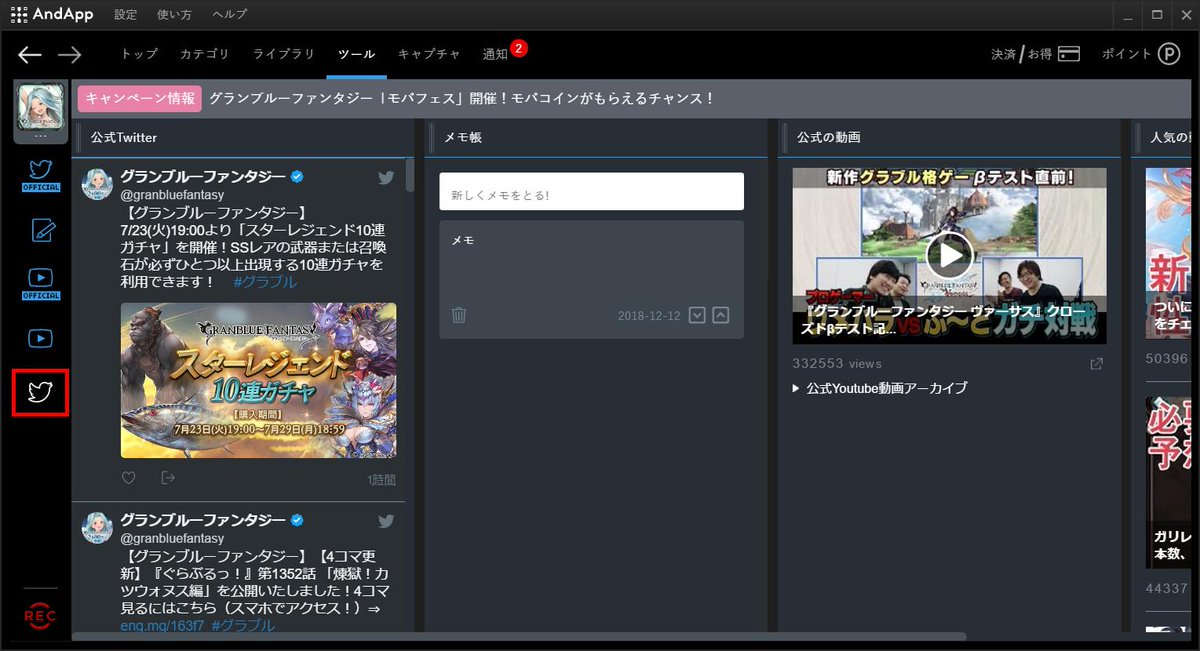The image size is (1200, 651).
Task: Play the official Granblue video
Action: coord(949,256)
